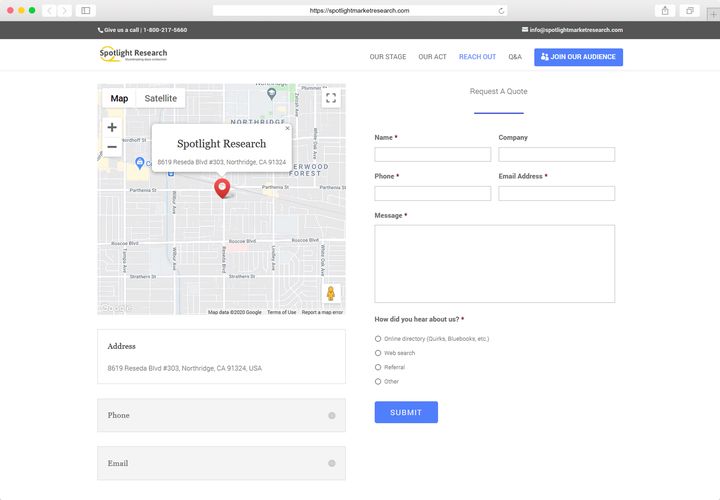Screen dimensions: 720x500
Task: Zoom out on the map
Action: pyautogui.click(x=112, y=147)
